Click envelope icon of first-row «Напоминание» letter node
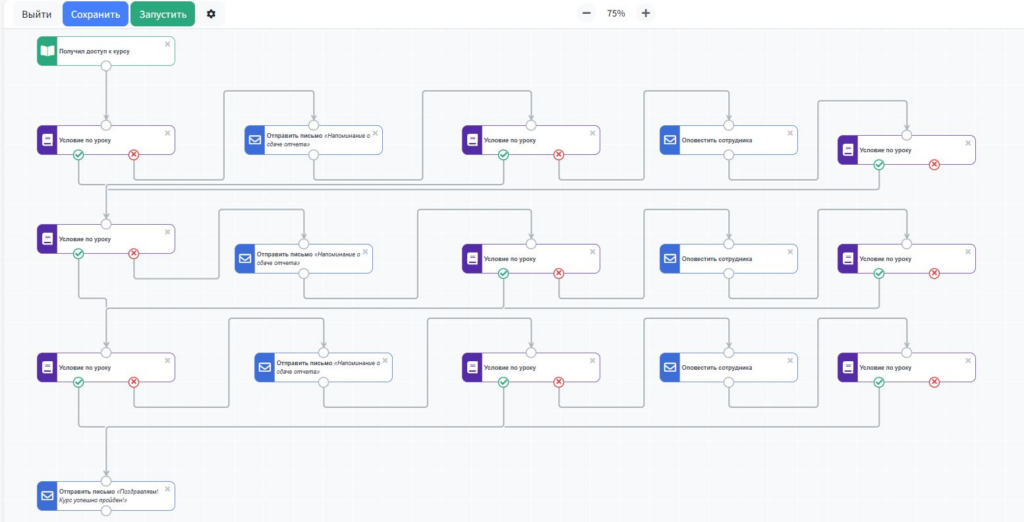This screenshot has height=522, width=1024. click(255, 140)
